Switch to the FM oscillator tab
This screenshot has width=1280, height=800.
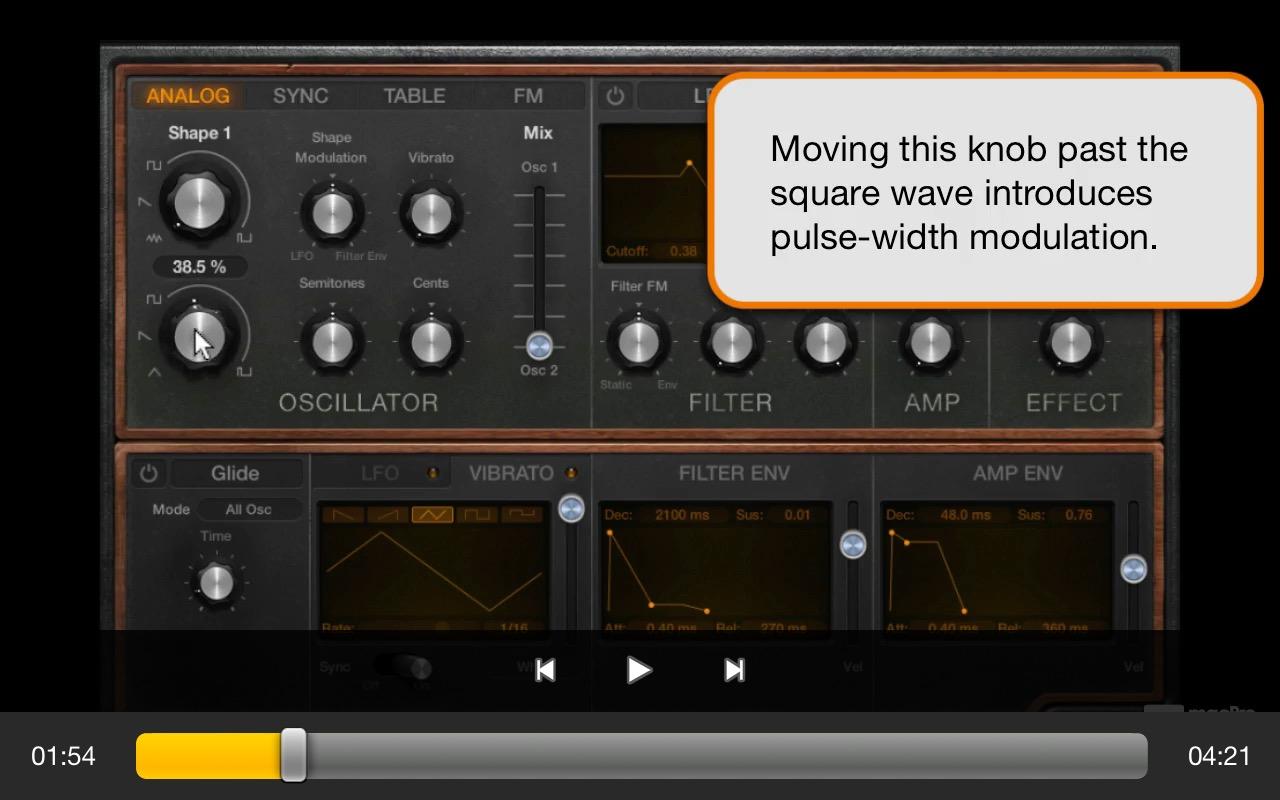[x=528, y=96]
